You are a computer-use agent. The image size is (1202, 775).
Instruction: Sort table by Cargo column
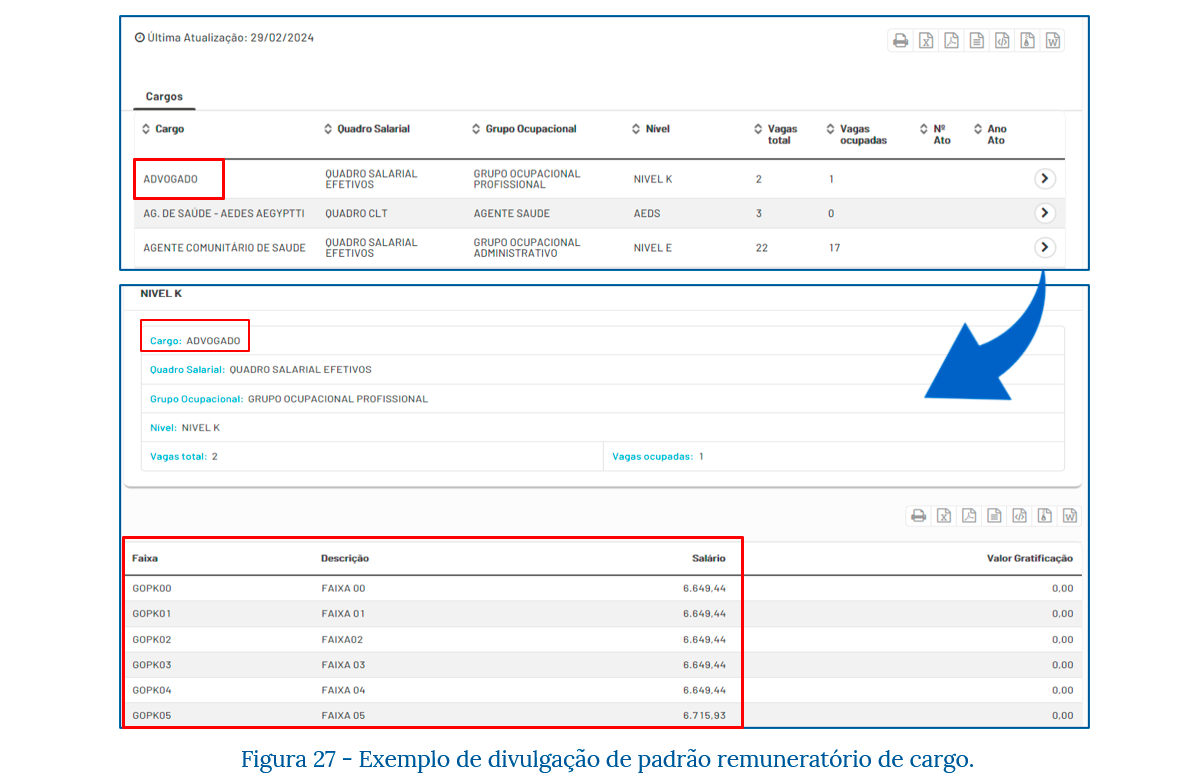pyautogui.click(x=163, y=129)
